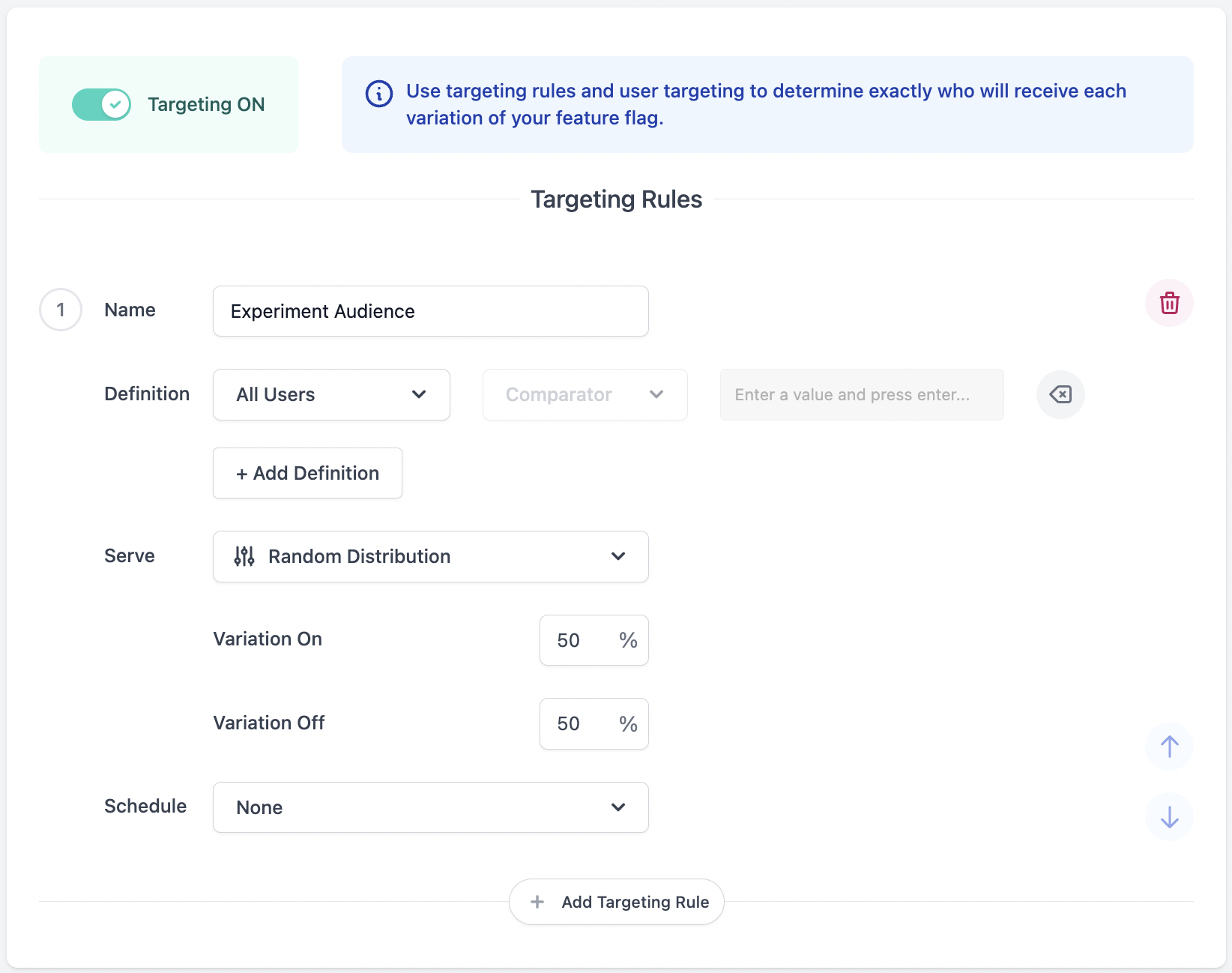
Task: Open the Schedule None dropdown
Action: coord(430,807)
